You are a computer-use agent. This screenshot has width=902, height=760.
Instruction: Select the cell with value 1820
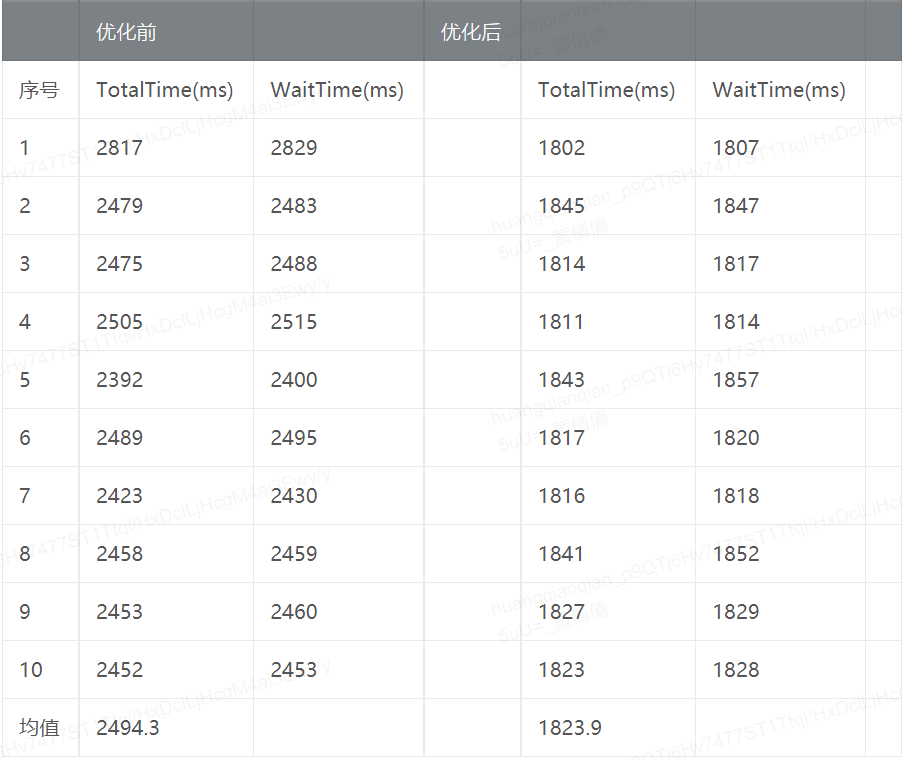click(x=780, y=438)
